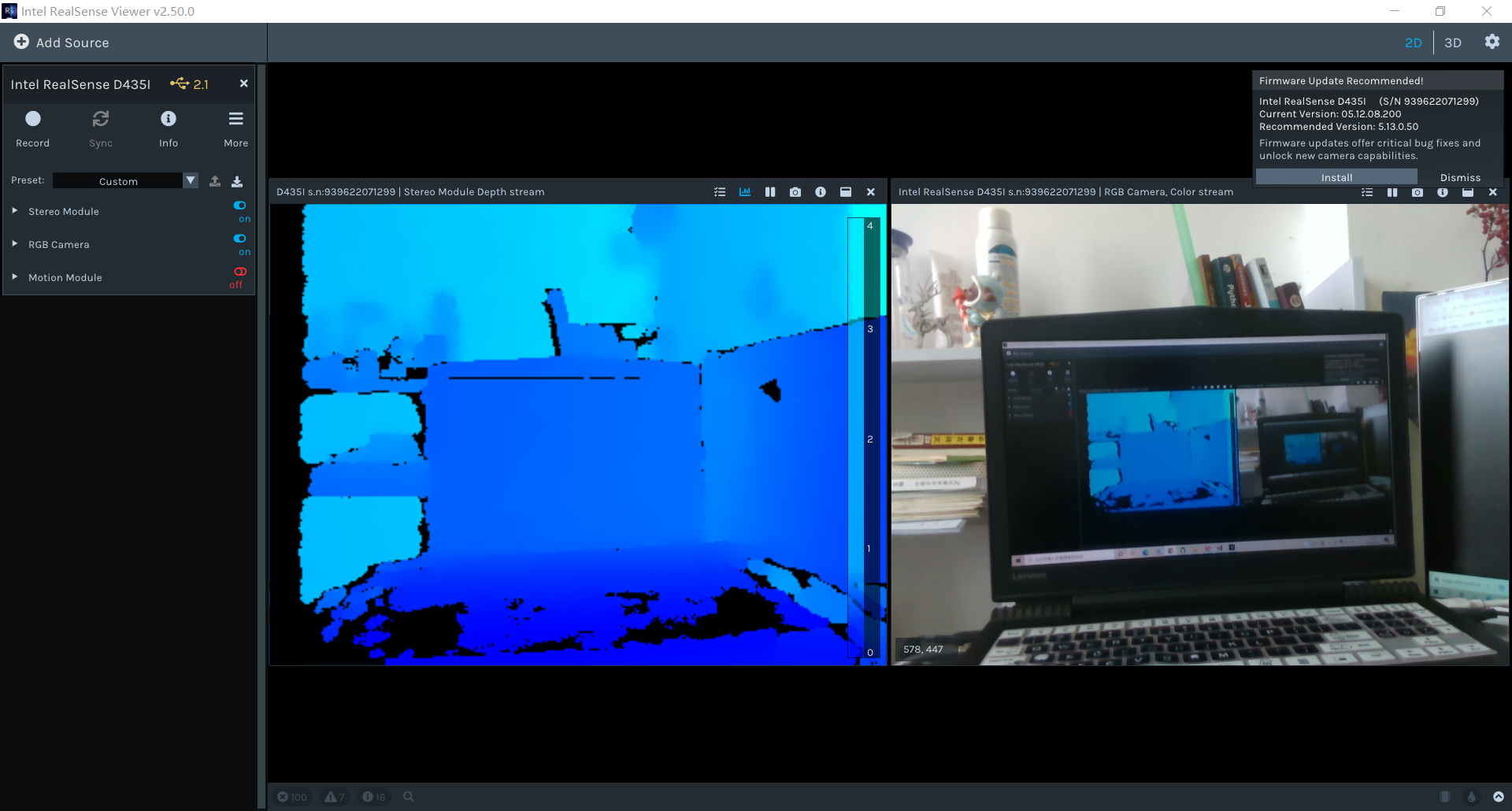This screenshot has width=1512, height=811.
Task: Save preset via download icon
Action: tap(237, 181)
